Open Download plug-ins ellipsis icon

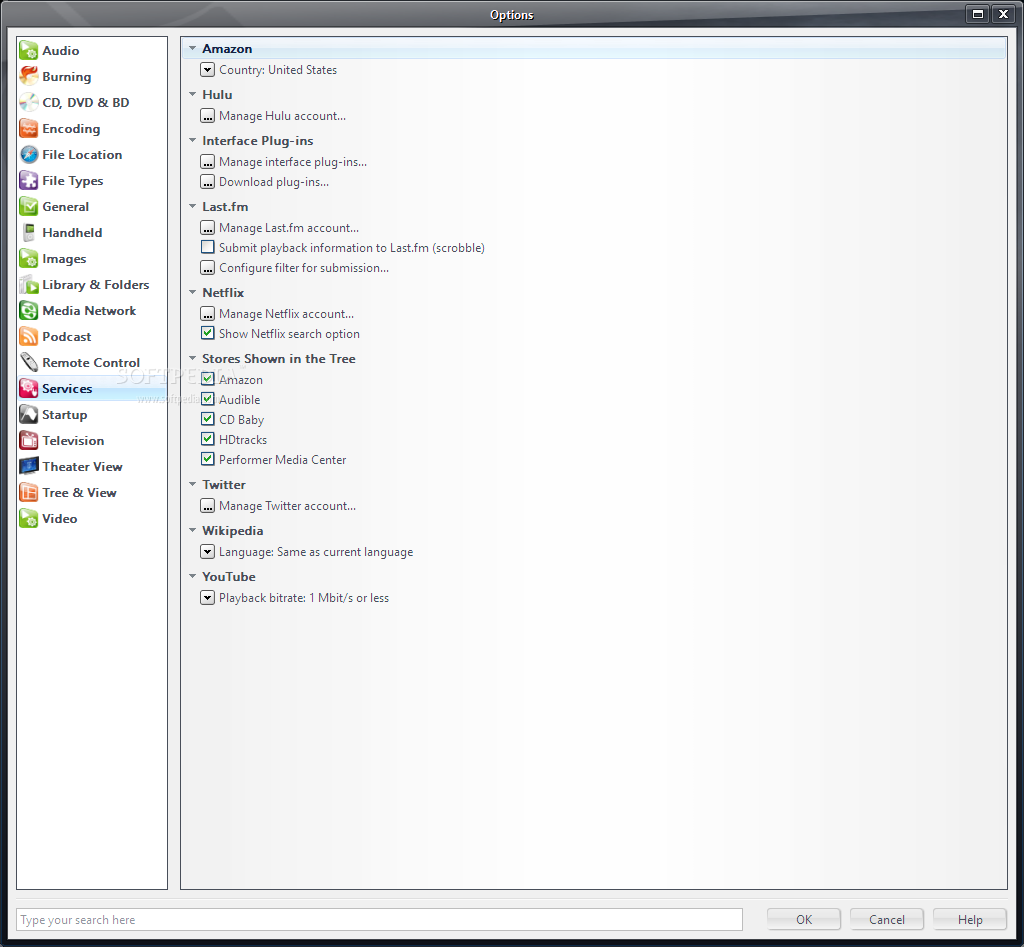coord(208,182)
